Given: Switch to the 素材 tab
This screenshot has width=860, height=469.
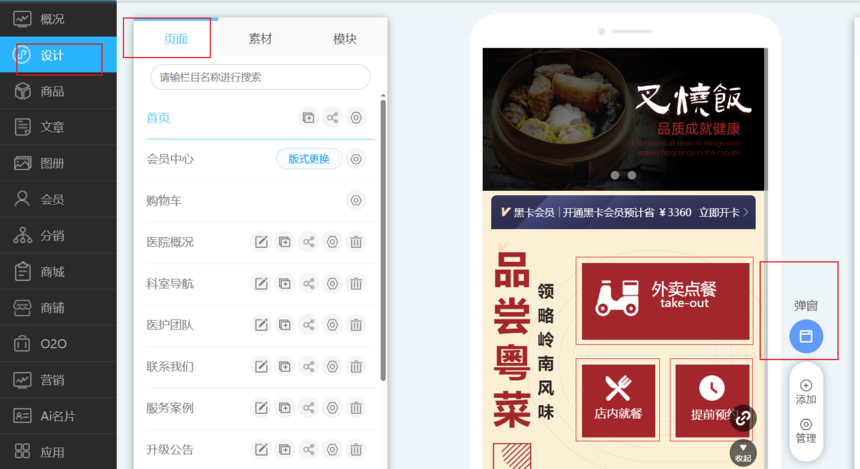Looking at the screenshot, I should tap(261, 38).
